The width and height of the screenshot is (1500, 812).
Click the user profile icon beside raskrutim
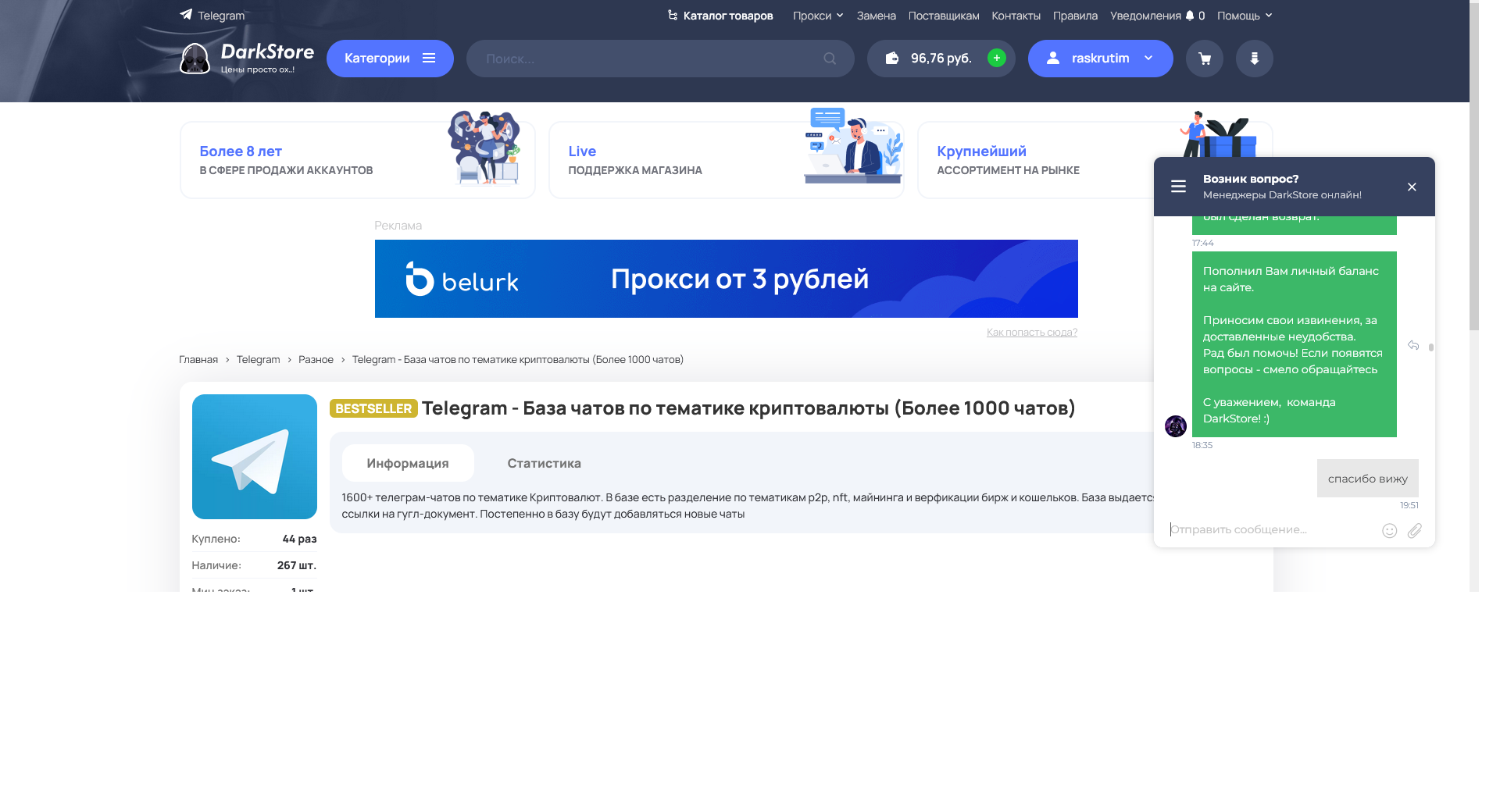coord(1053,58)
